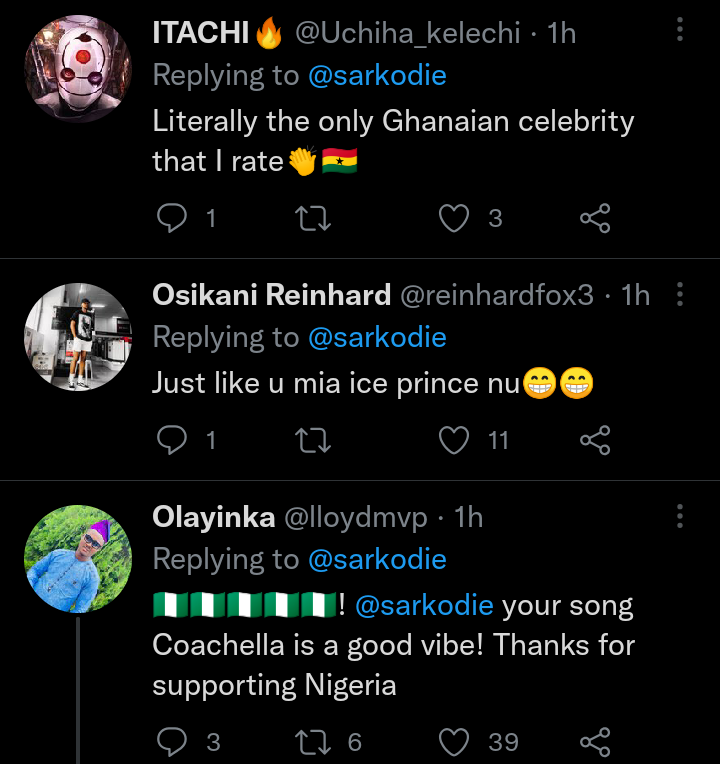Reply to ITACHI's tweet
Viewport: 720px width, 764px height.
(x=173, y=218)
